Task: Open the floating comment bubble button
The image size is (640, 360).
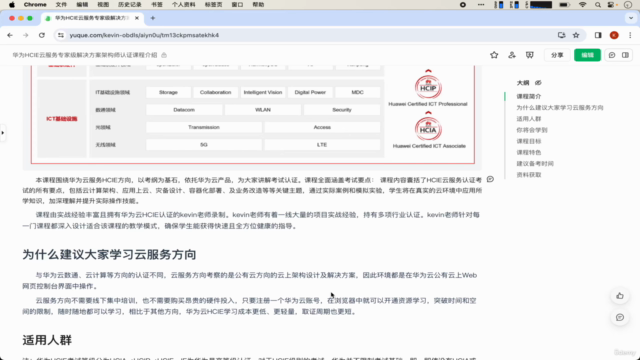Action: (620, 317)
